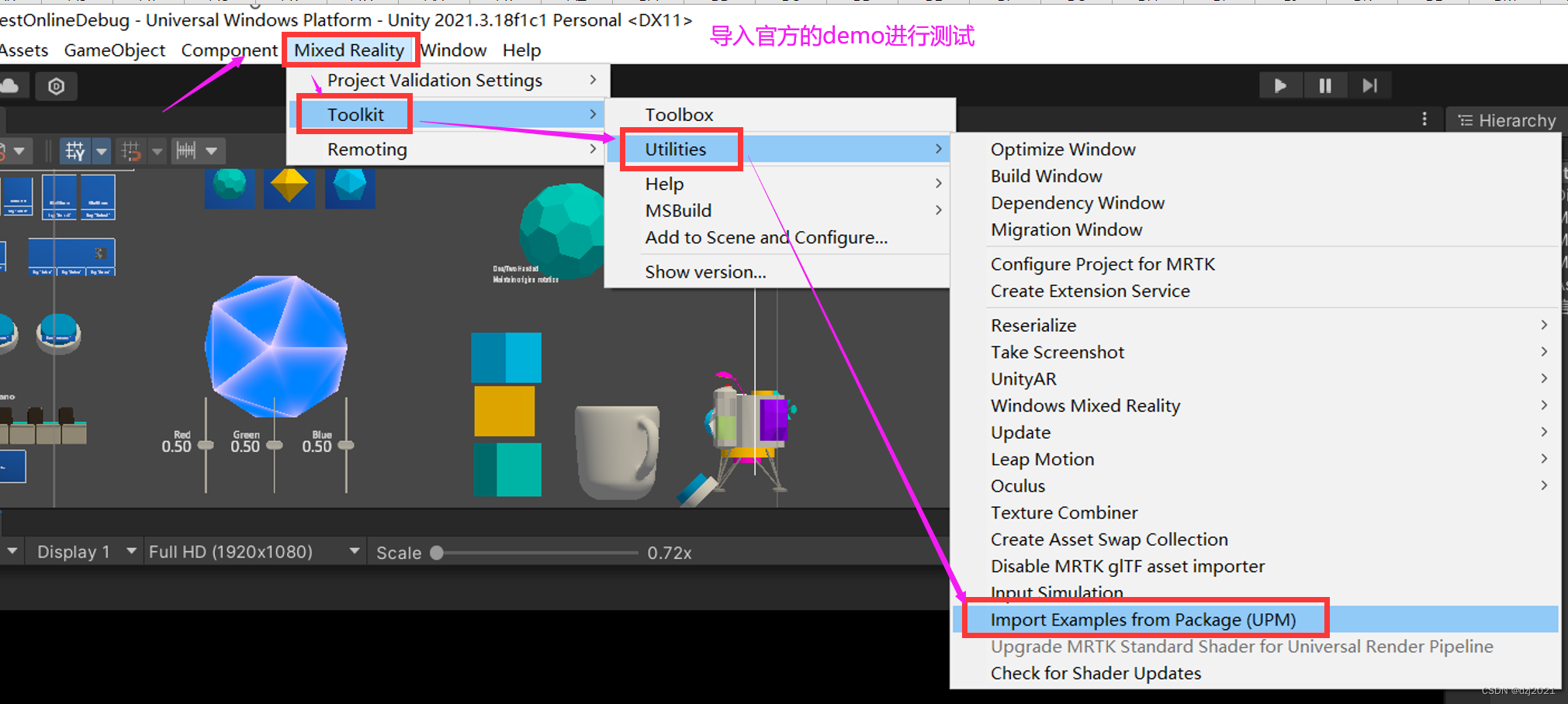Select Import Examples from Package (UPM)

click(1255, 619)
